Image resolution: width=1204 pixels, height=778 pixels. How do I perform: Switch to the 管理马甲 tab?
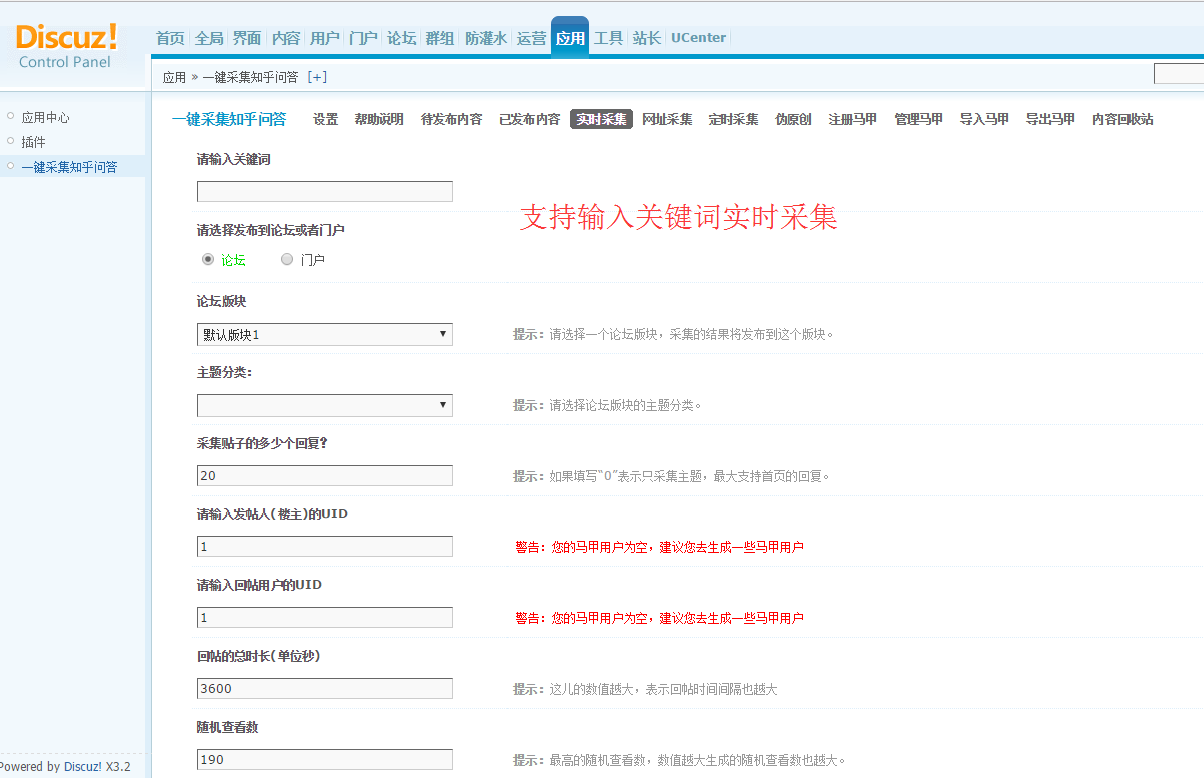[x=919, y=119]
